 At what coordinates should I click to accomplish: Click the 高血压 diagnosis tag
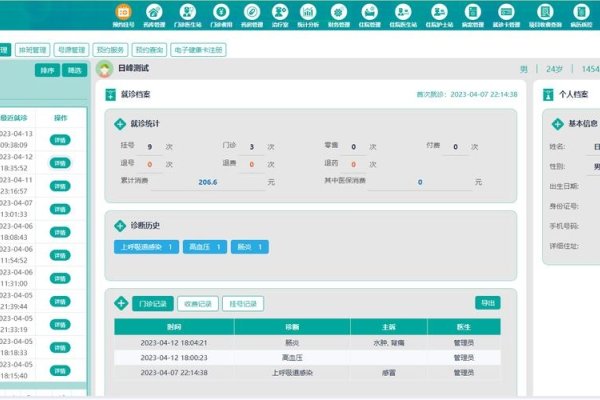pyautogui.click(x=205, y=247)
